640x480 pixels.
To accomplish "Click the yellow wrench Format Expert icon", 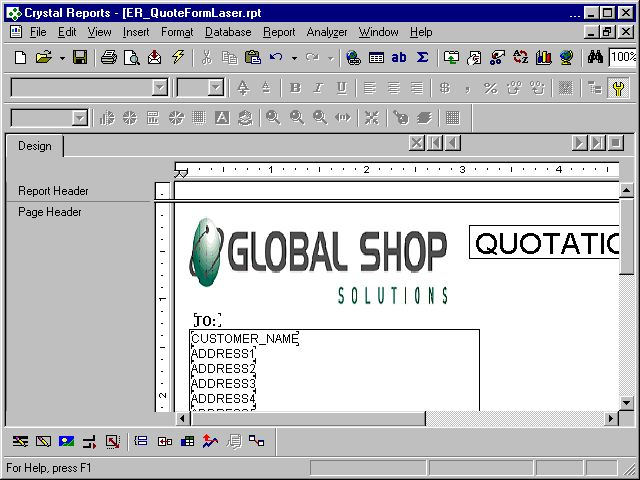I will 618,88.
